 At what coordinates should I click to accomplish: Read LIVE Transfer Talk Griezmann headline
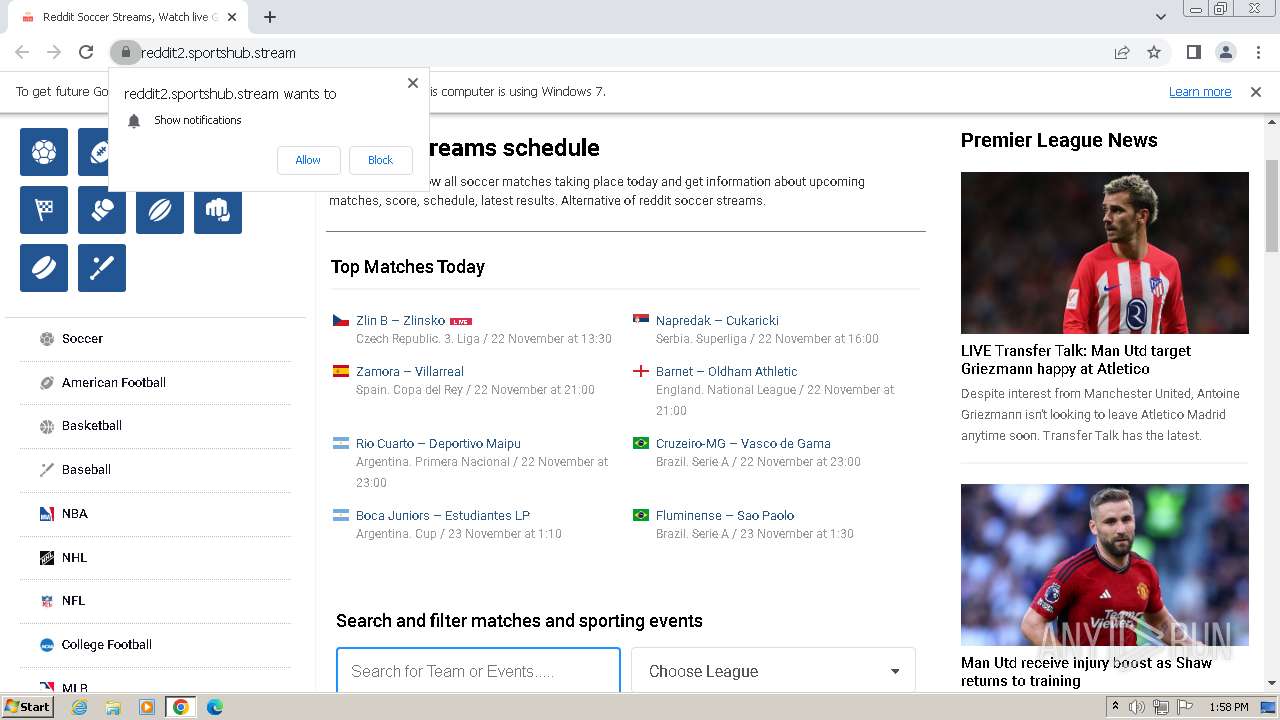1076,360
